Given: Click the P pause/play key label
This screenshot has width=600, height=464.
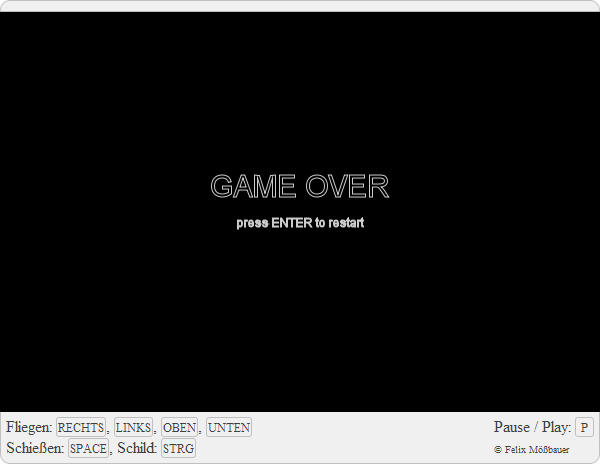Looking at the screenshot, I should (x=584, y=427).
